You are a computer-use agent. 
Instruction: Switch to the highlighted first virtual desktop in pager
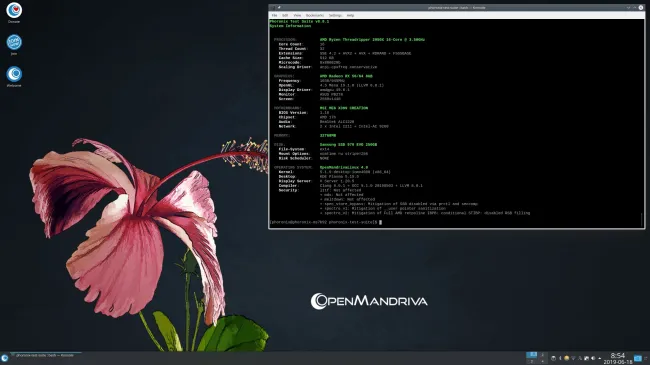point(531,355)
